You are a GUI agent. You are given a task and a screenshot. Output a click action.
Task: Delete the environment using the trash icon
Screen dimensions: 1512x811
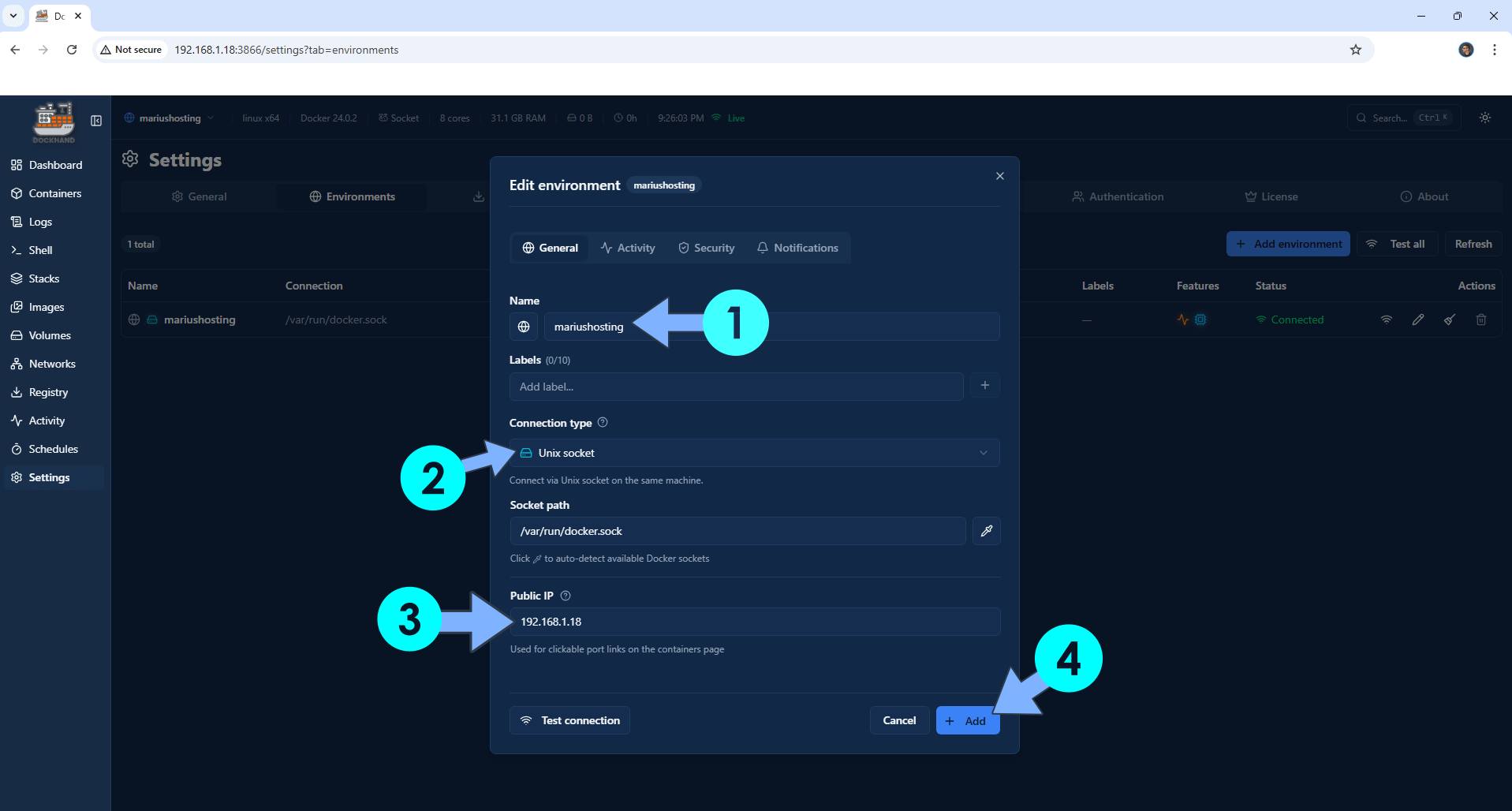1480,320
